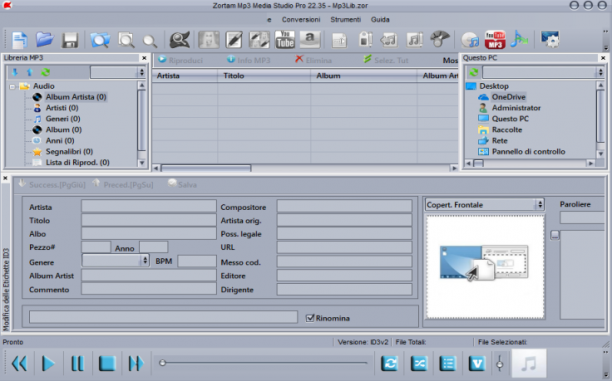Toggle the repeat mode button
Image resolution: width=612 pixels, height=381 pixels.
390,363
